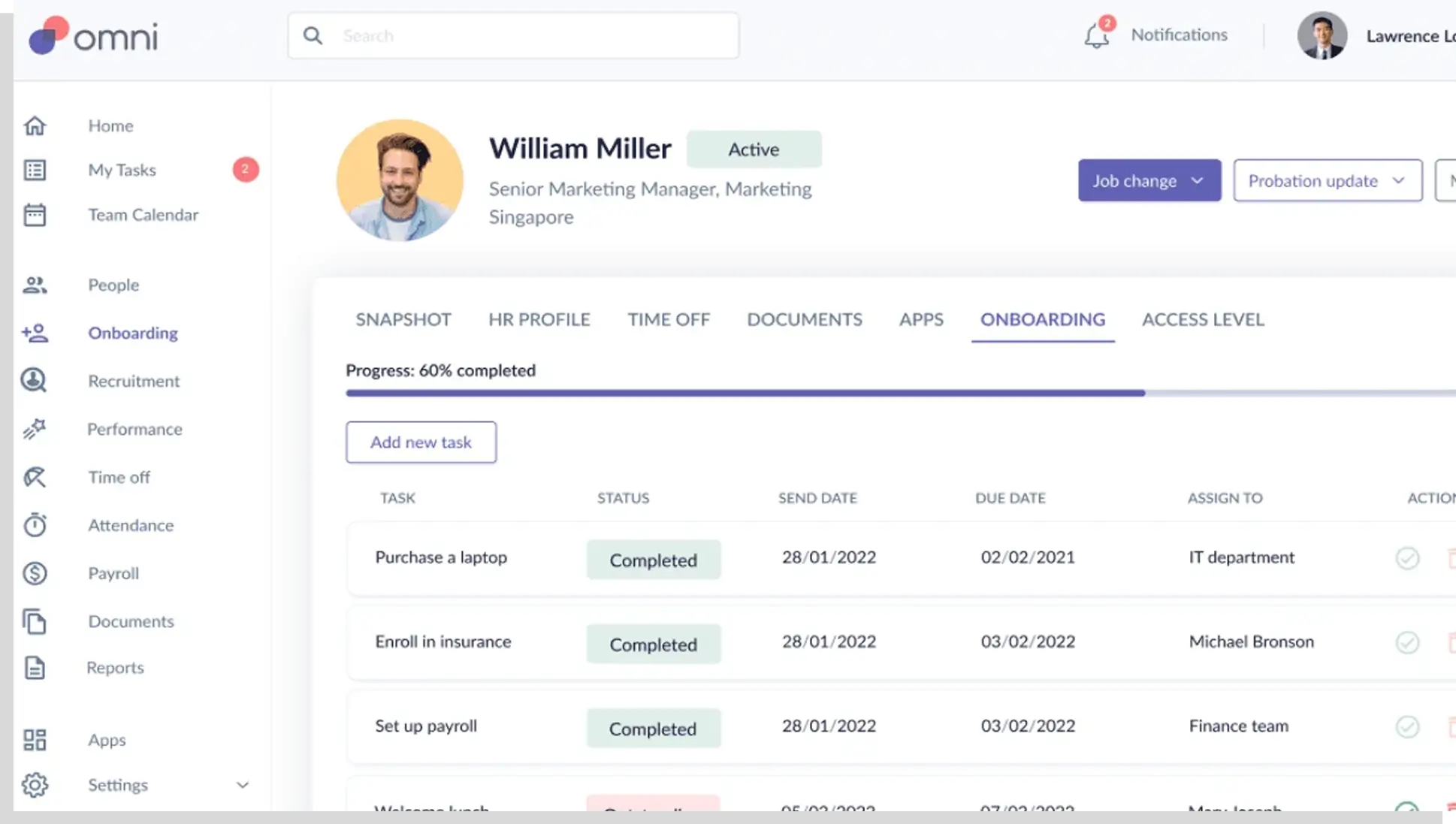The height and width of the screenshot is (824, 1456).
Task: Toggle Enroll in insurance check circle
Action: (x=1407, y=642)
